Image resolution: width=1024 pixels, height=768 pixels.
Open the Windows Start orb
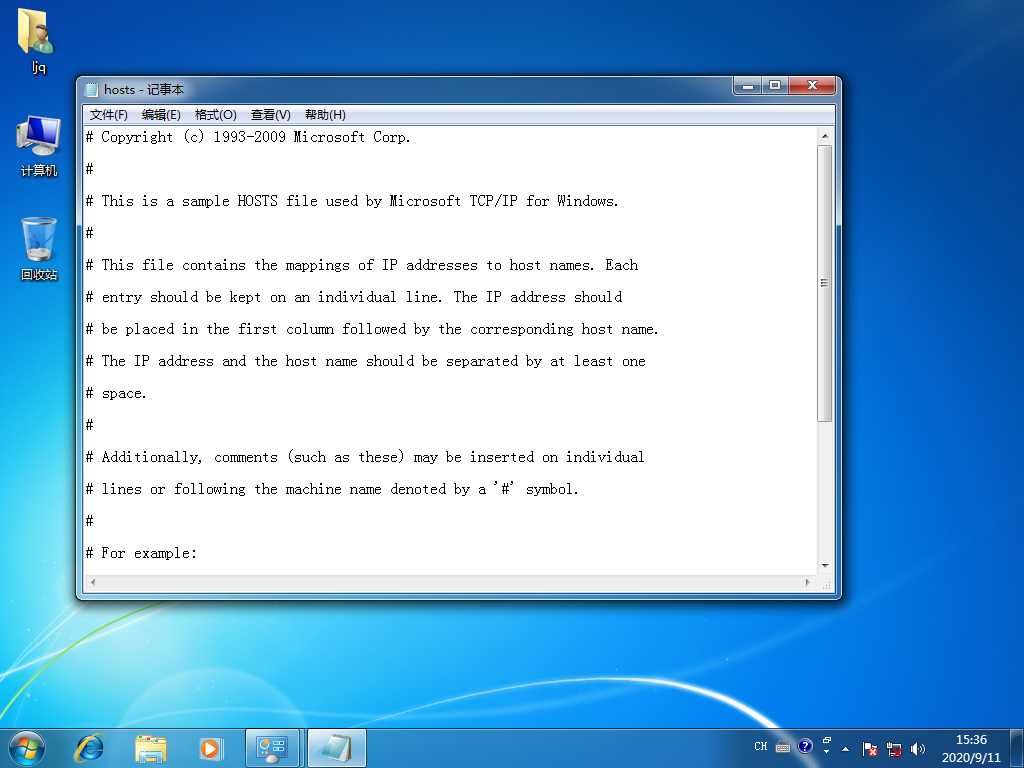[x=27, y=748]
